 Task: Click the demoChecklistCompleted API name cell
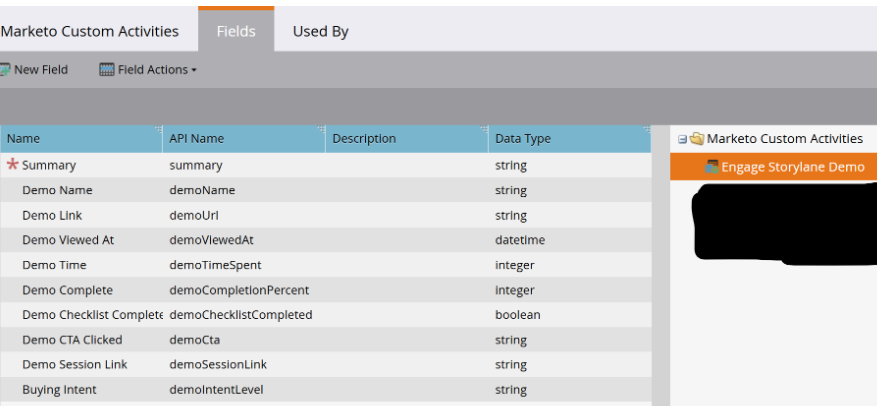pos(241,315)
